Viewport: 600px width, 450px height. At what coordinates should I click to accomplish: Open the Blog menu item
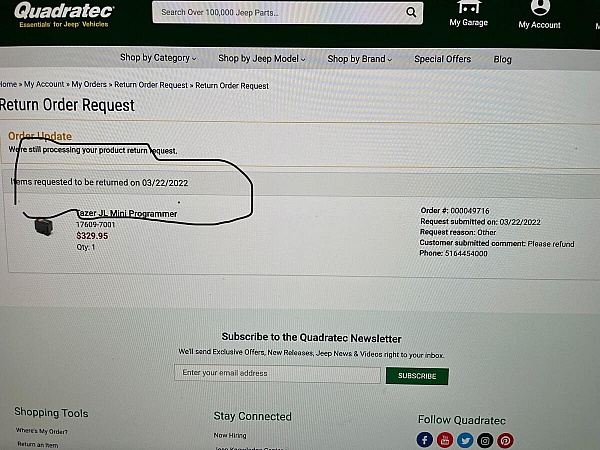(x=502, y=59)
